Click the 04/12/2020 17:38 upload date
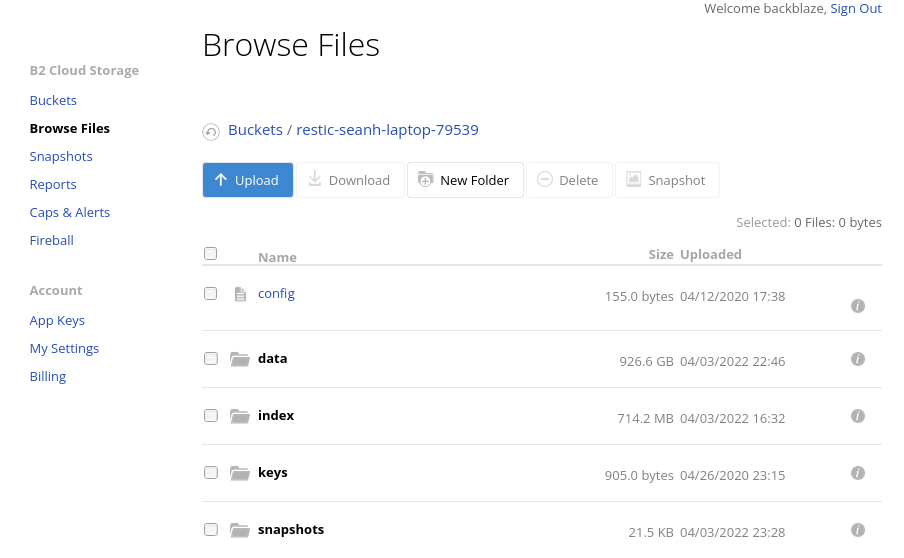The width and height of the screenshot is (904, 558). (x=733, y=297)
